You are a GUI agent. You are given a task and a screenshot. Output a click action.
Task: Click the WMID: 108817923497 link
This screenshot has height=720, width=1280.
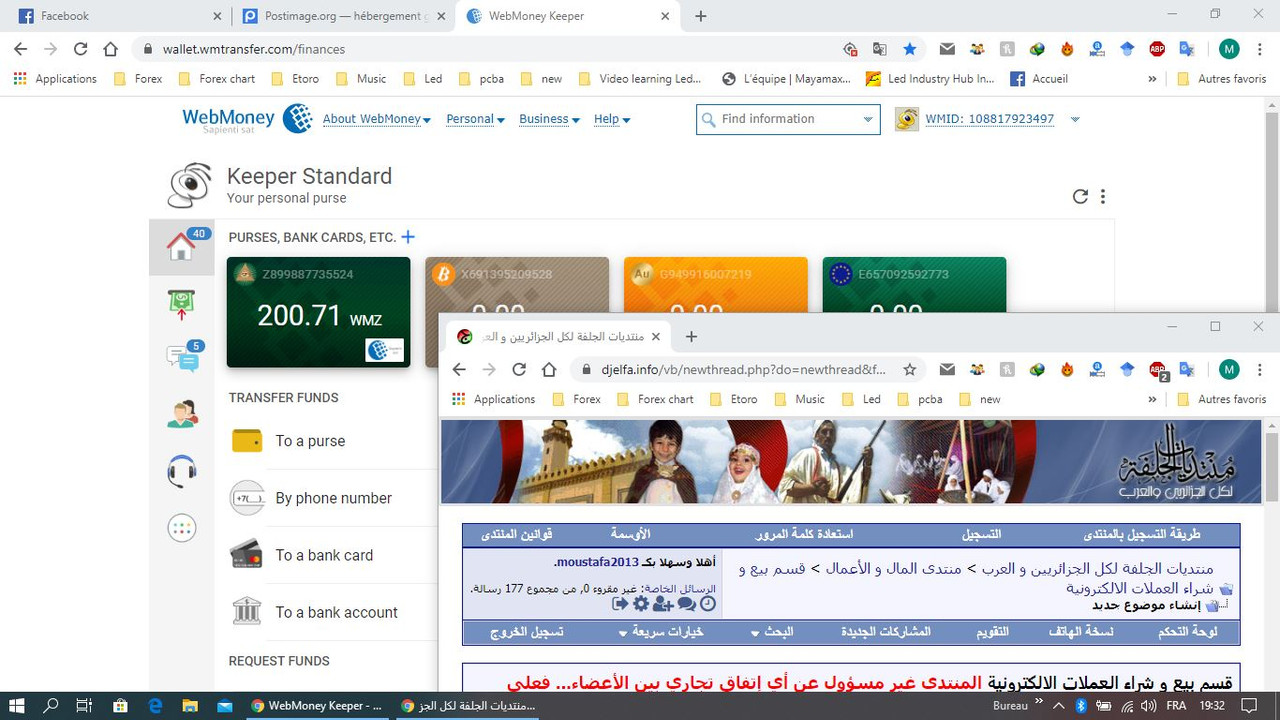(990, 119)
